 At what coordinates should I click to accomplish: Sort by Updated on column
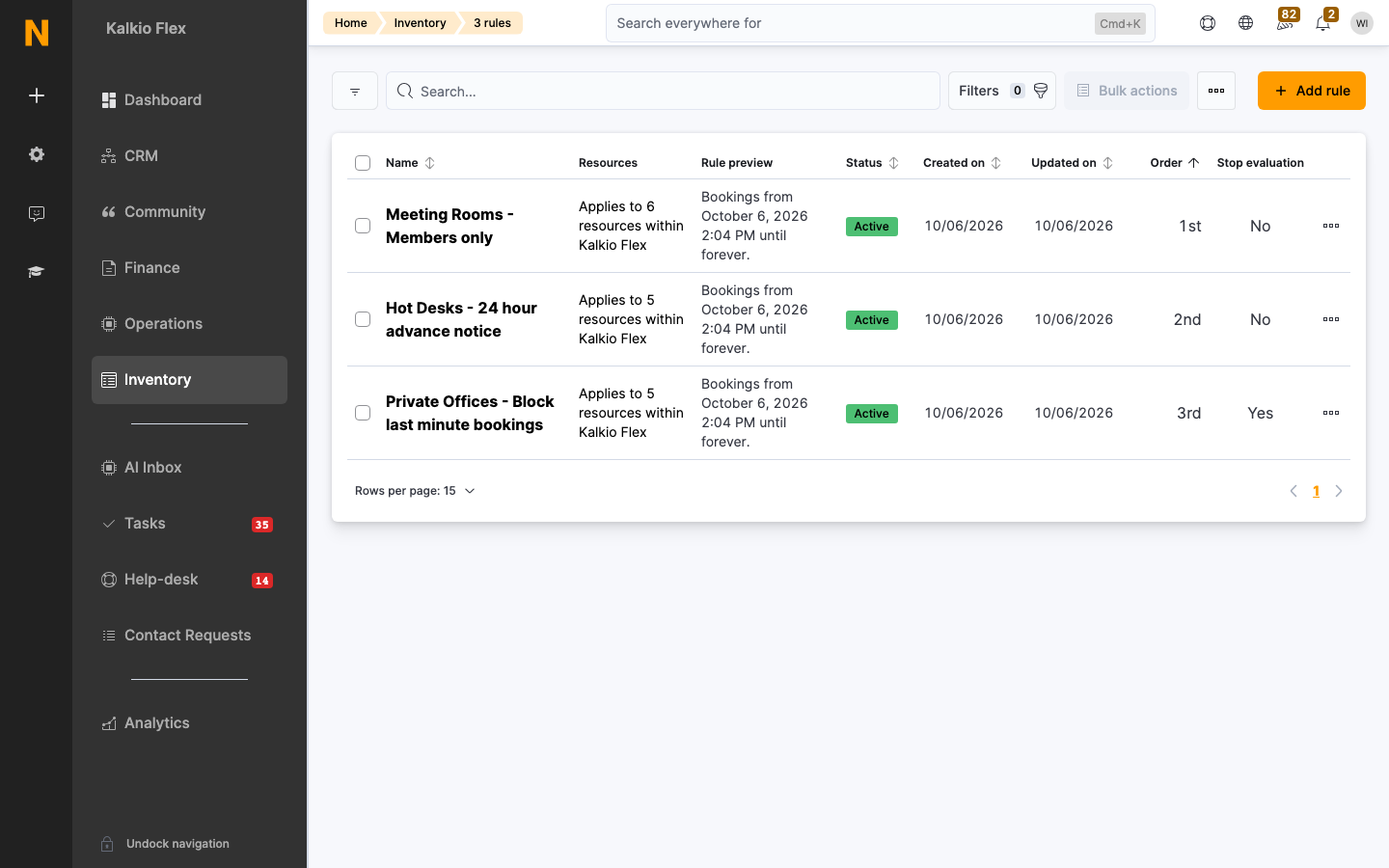(1072, 163)
